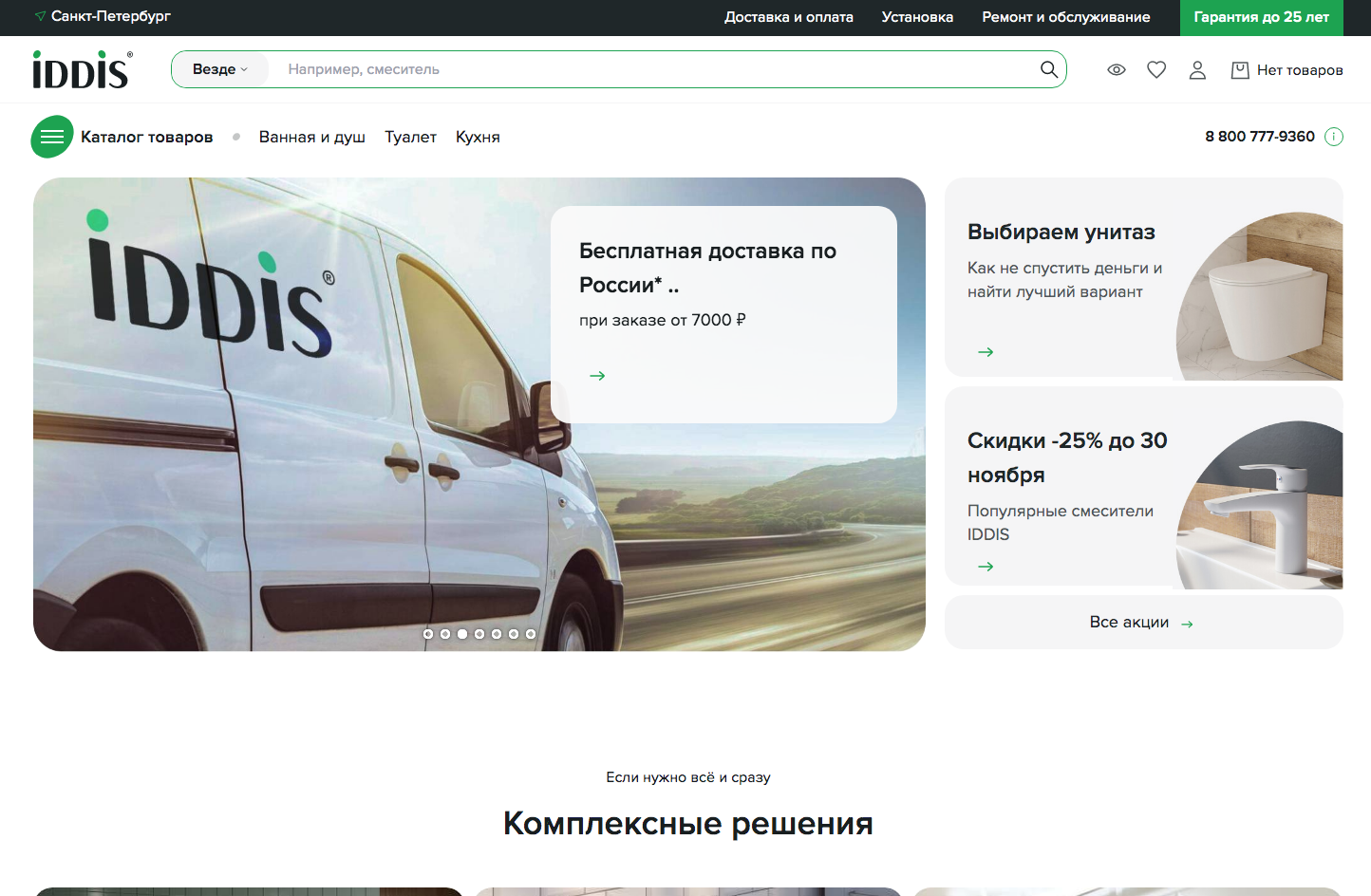Click white faucet image thumbnail
Image resolution: width=1371 pixels, height=896 pixels.
[x=1260, y=505]
